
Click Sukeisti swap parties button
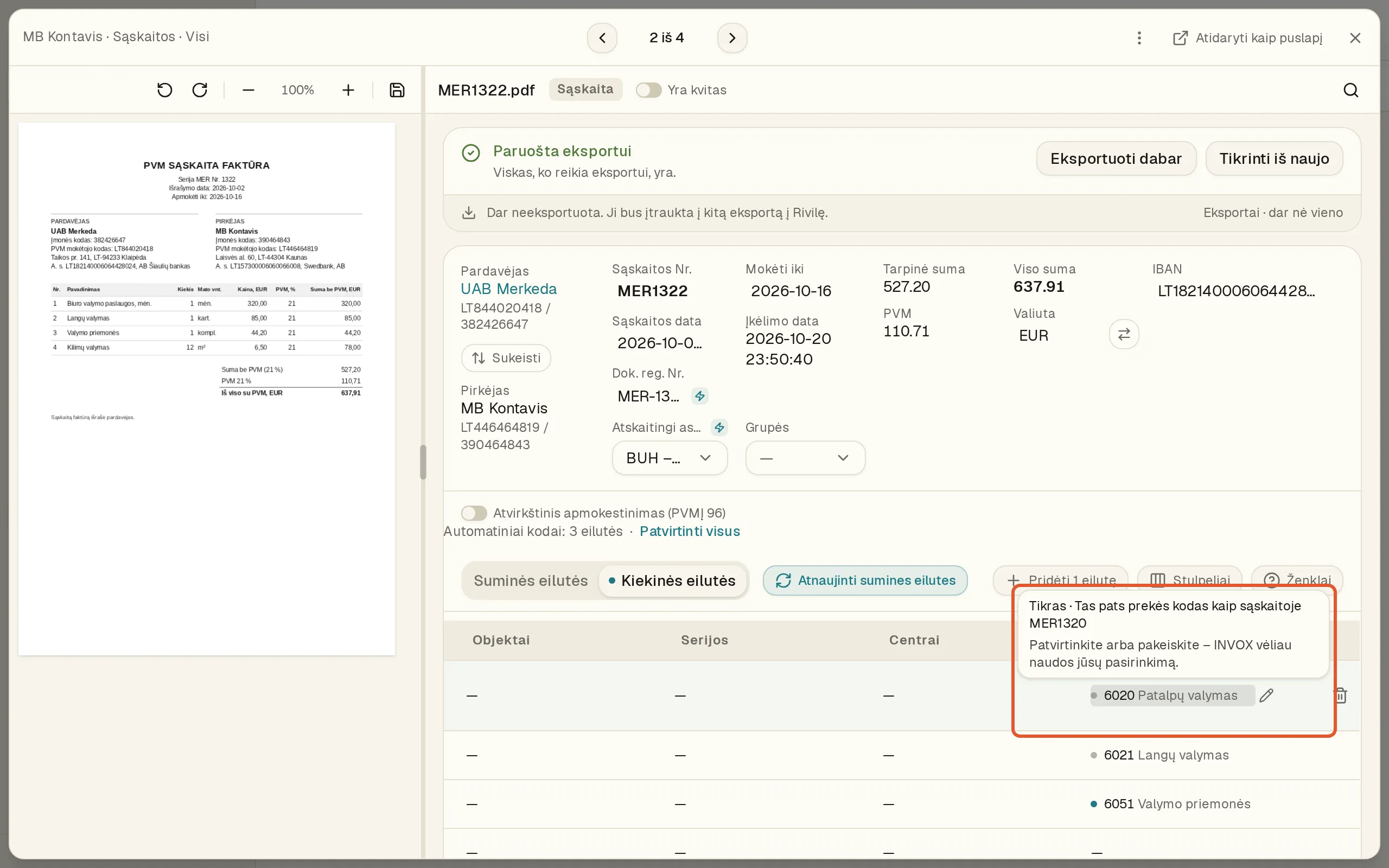click(x=506, y=358)
